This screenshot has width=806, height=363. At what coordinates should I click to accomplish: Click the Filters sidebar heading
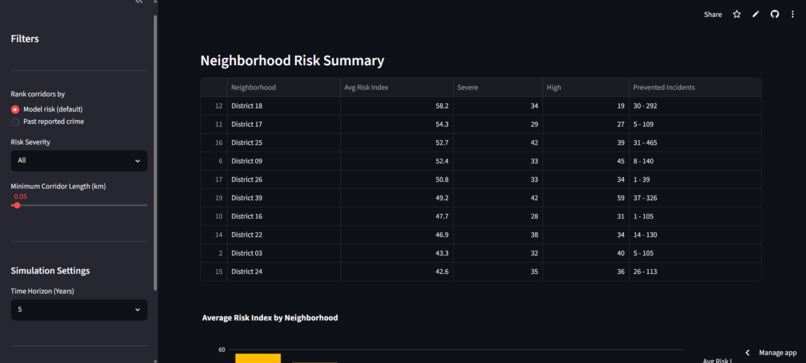pos(25,39)
